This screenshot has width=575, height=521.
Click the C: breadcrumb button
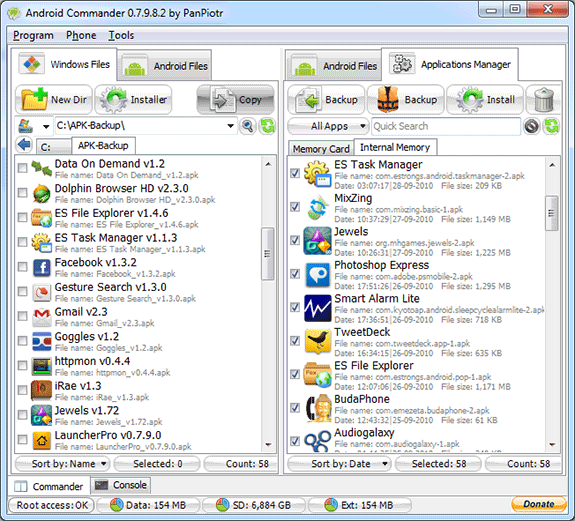[54, 147]
